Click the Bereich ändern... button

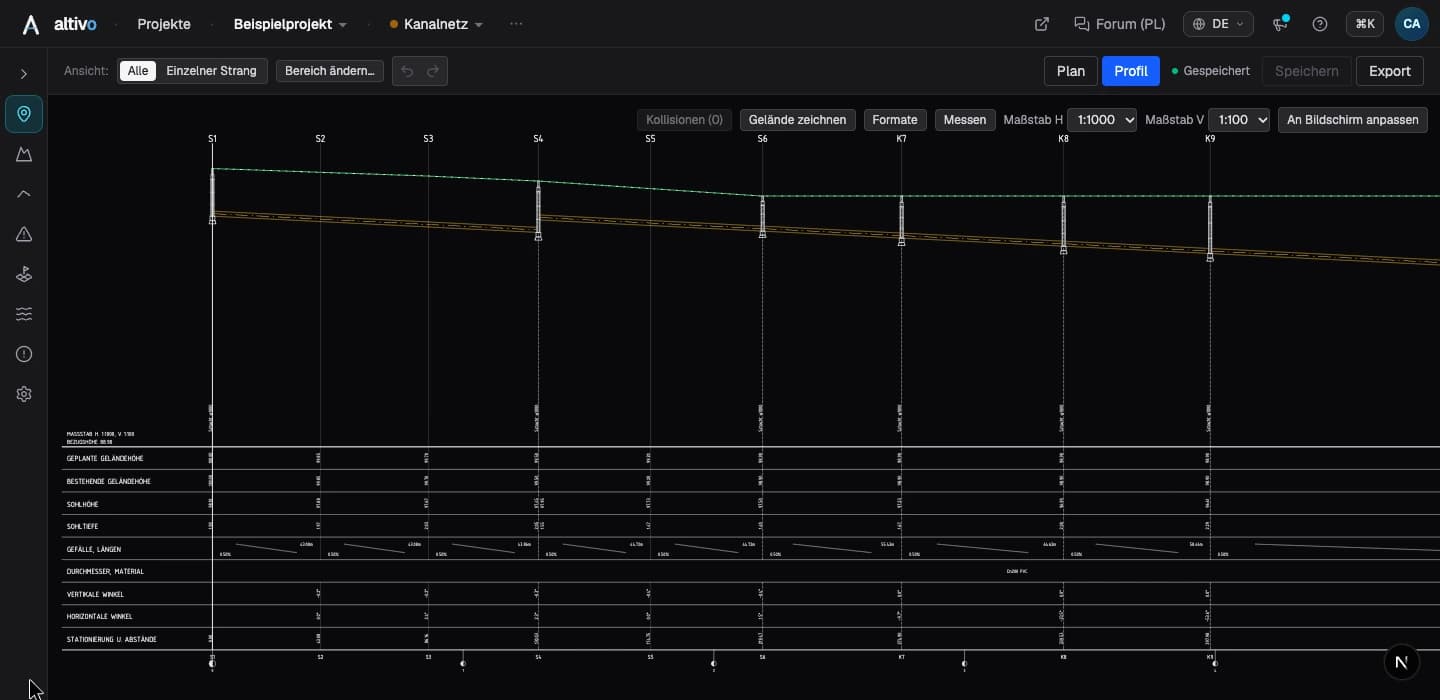tap(330, 71)
